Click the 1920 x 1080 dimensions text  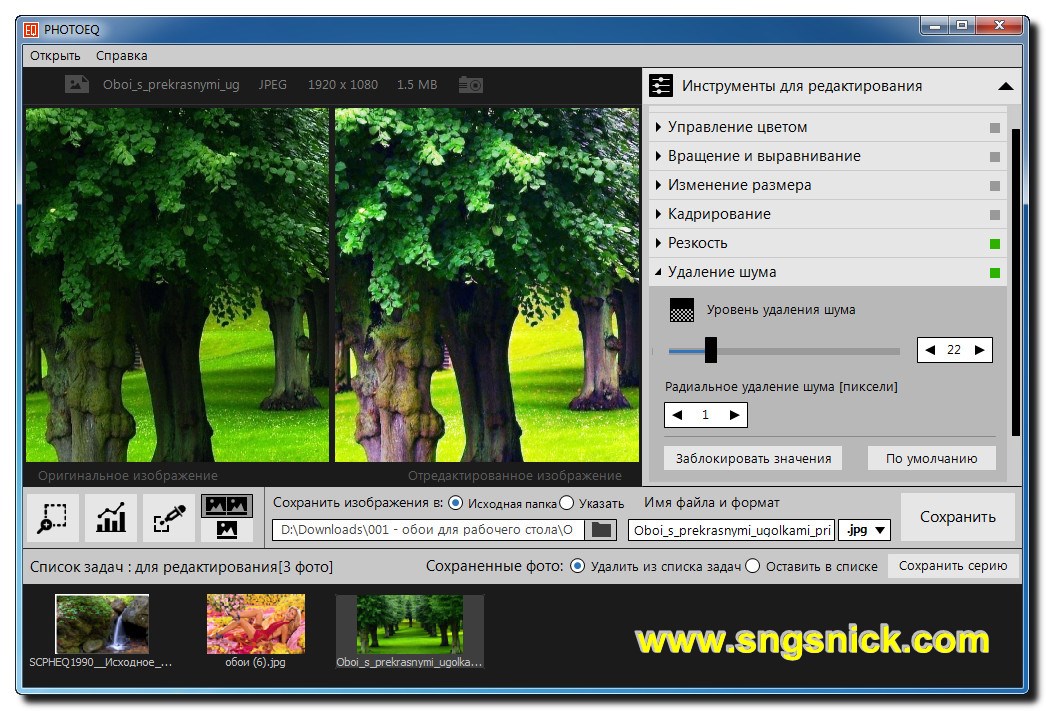pos(343,85)
